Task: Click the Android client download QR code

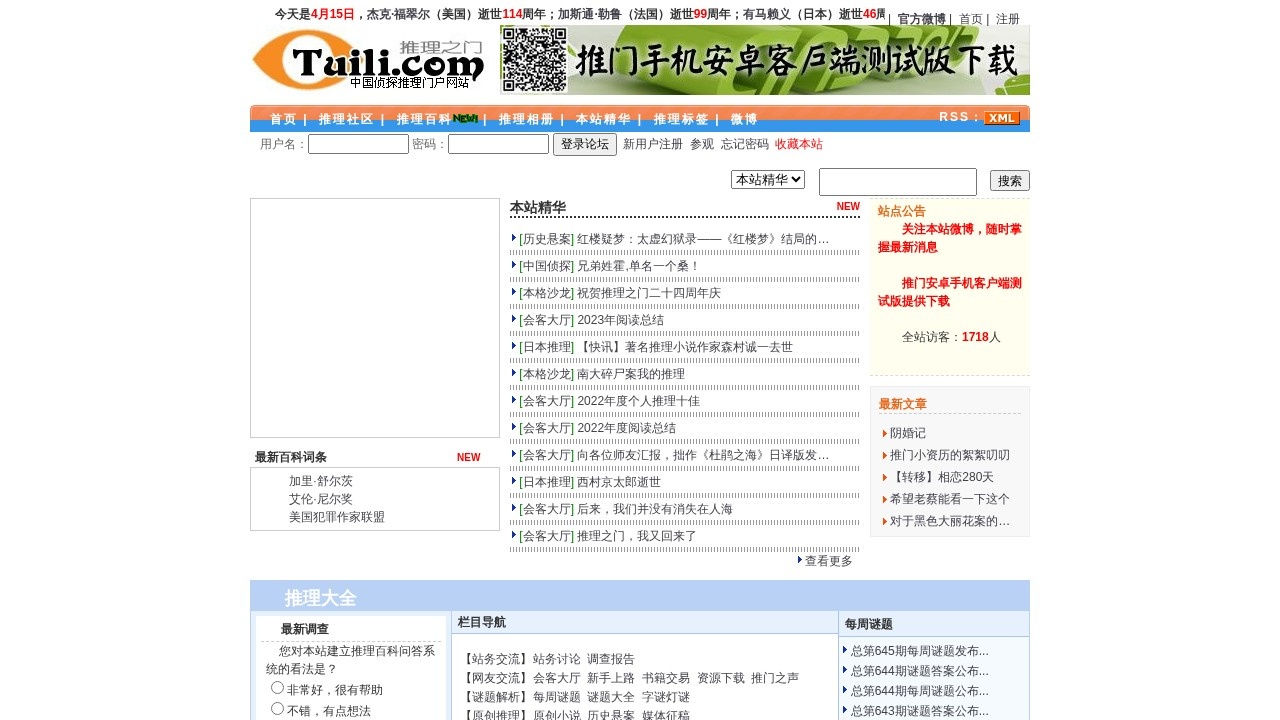Action: coord(535,61)
